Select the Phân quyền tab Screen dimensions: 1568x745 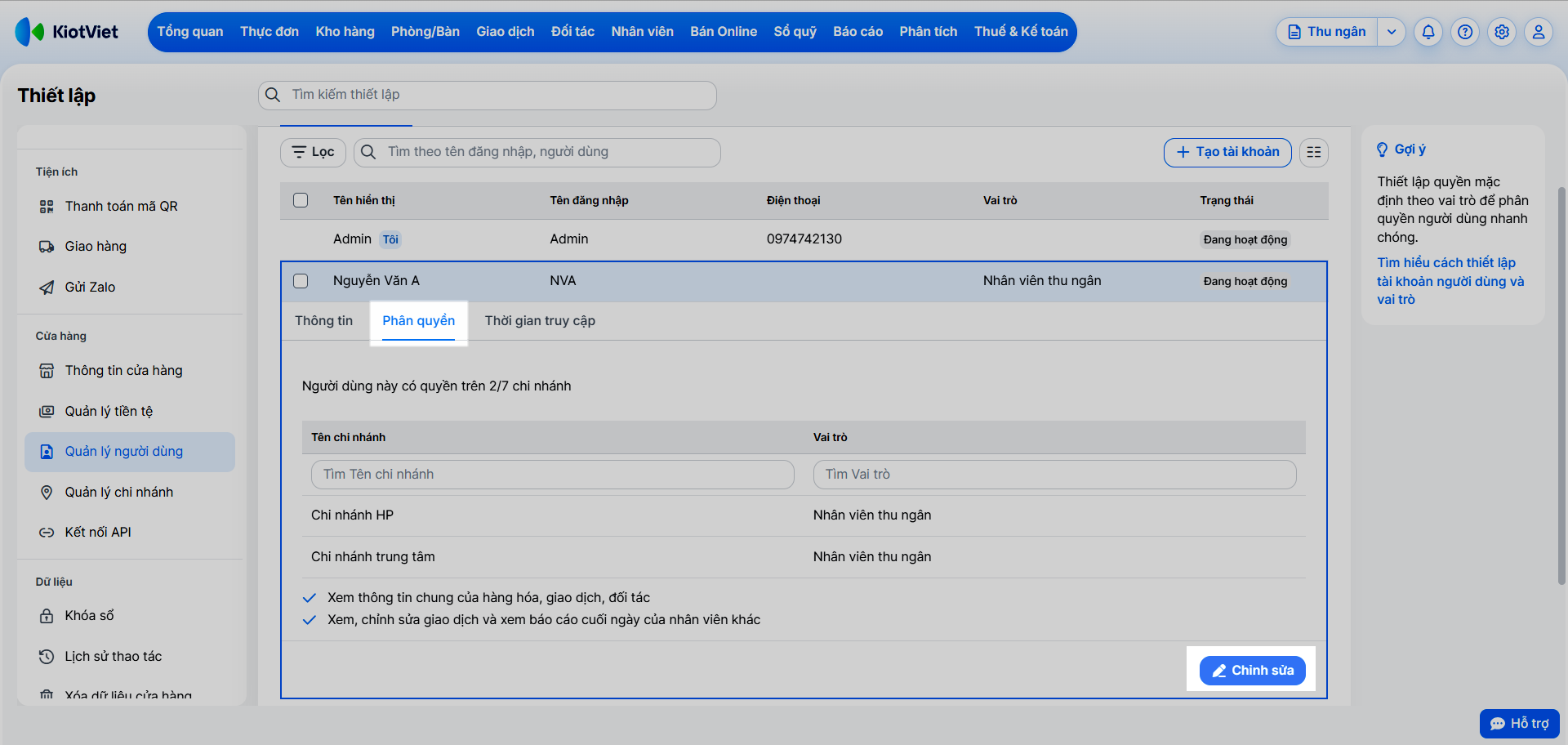point(419,321)
